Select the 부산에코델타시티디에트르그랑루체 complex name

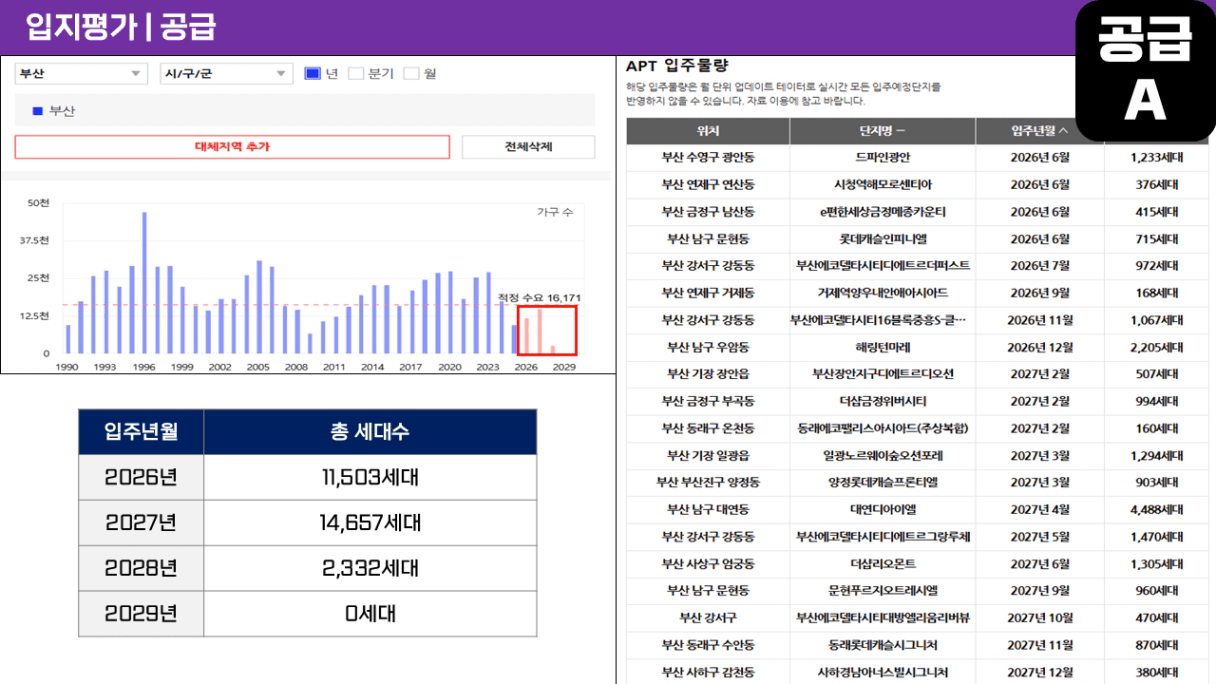point(883,536)
